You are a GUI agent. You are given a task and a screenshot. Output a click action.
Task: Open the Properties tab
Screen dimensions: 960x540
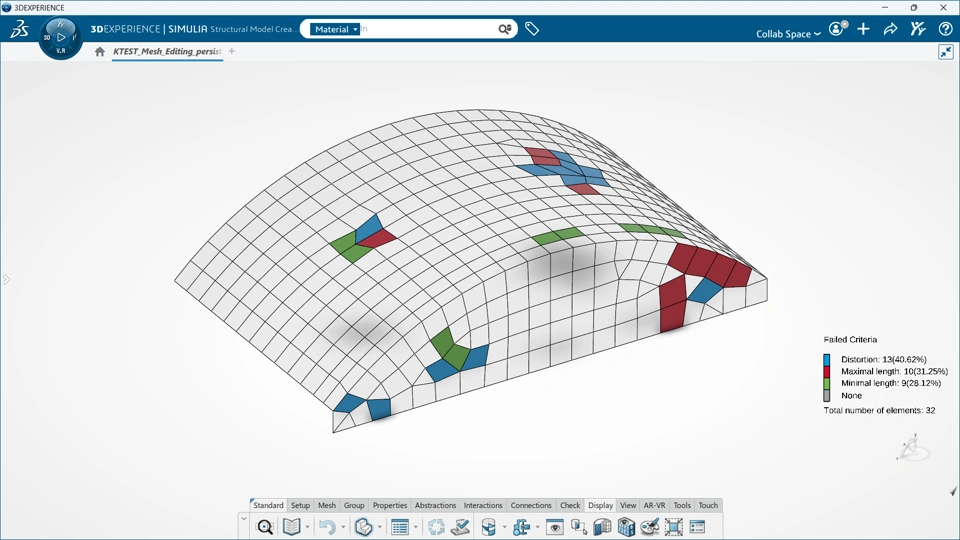pos(390,505)
